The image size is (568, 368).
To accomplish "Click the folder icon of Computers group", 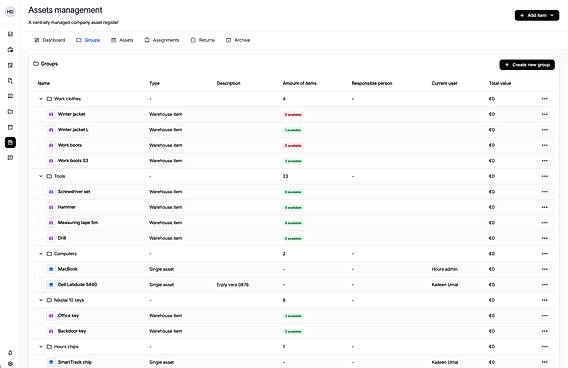I will click(49, 254).
